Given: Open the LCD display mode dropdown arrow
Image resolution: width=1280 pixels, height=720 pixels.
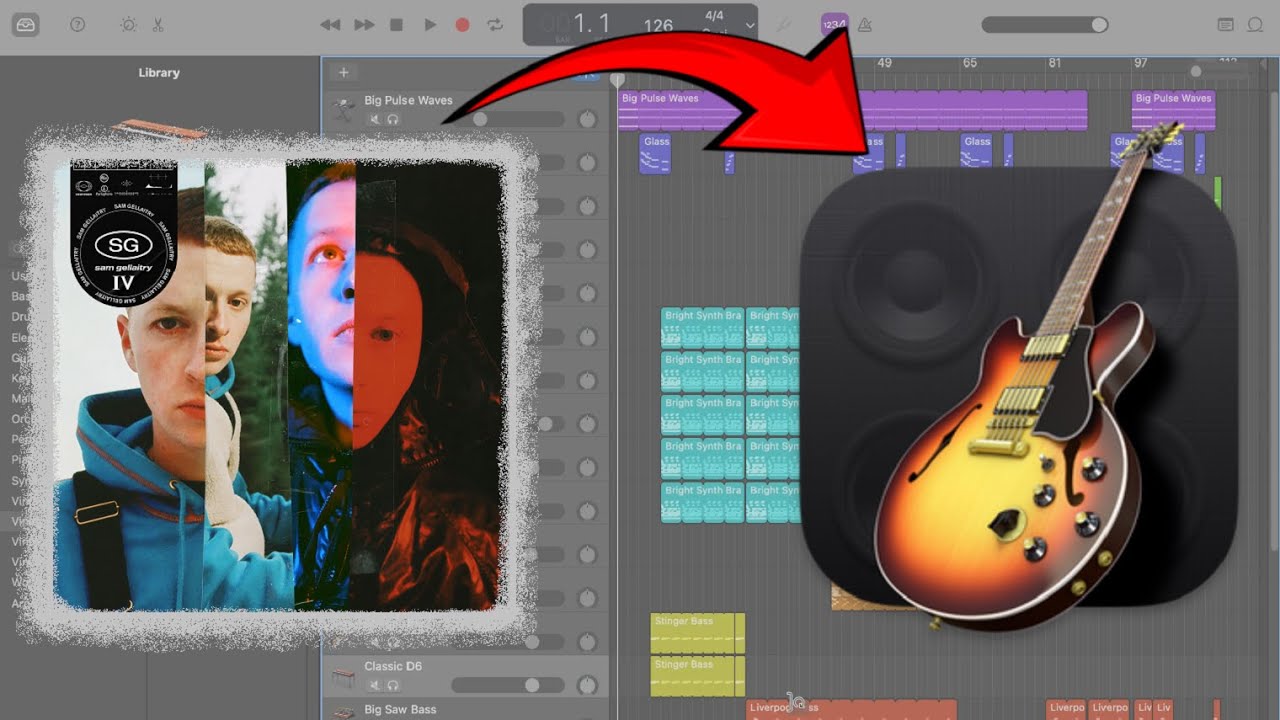Looking at the screenshot, I should (x=750, y=26).
